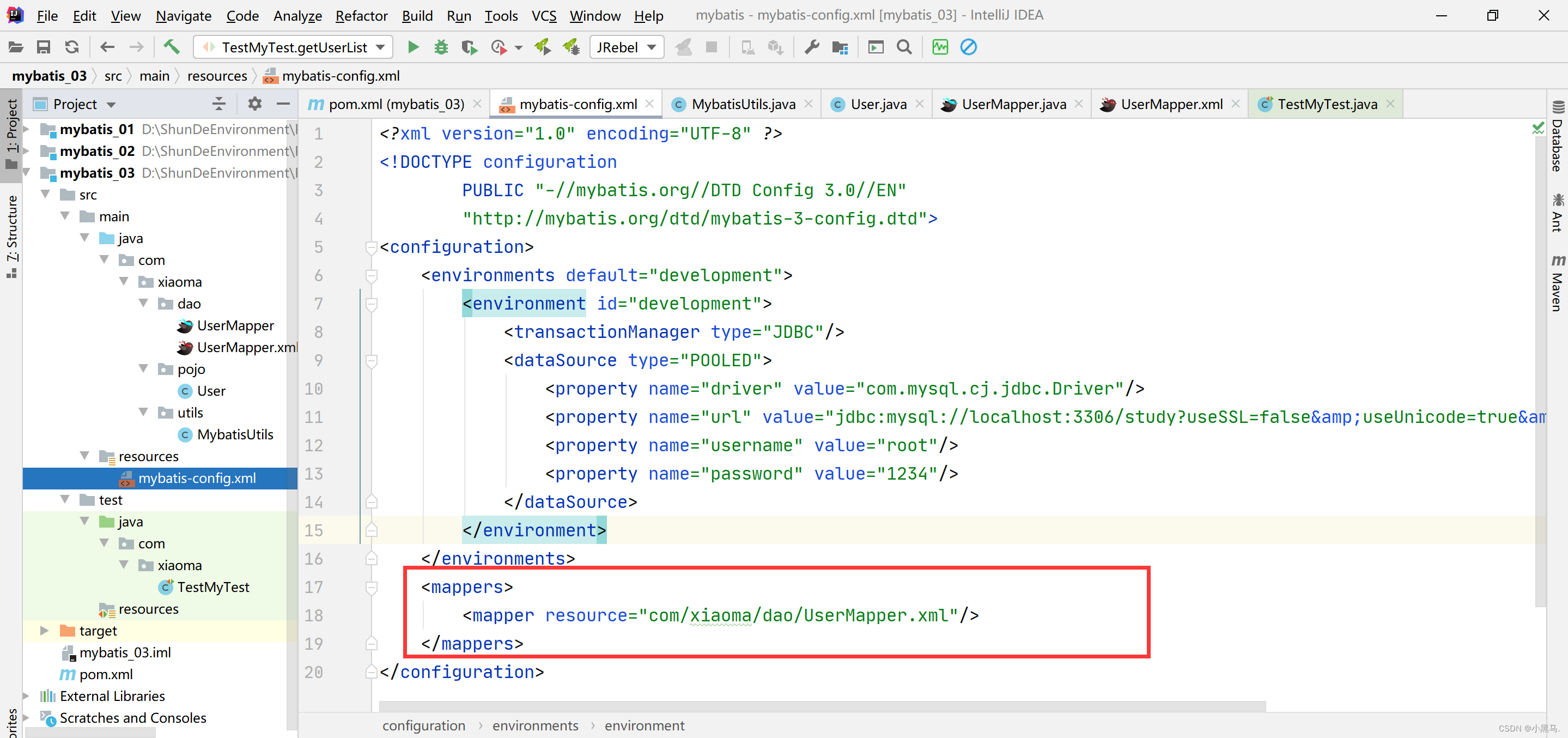Click the editor horizontal scrollbar
Screen dimensions: 1568x738
click(x=822, y=706)
